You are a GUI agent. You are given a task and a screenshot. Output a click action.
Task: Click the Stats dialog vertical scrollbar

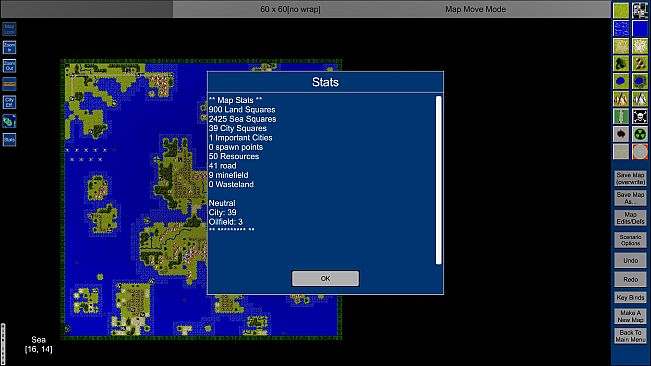click(x=438, y=180)
